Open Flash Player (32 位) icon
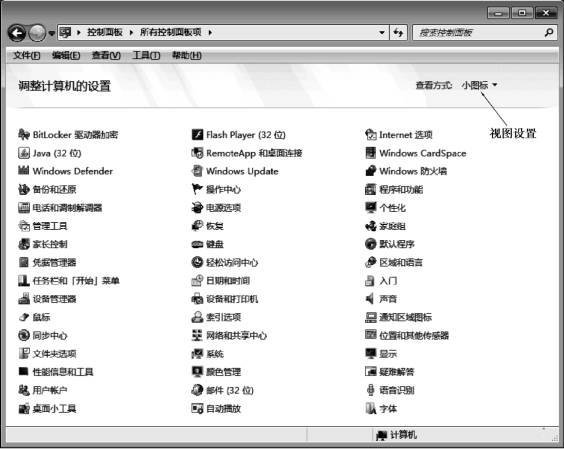This screenshot has height=449, width=564. (x=197, y=135)
